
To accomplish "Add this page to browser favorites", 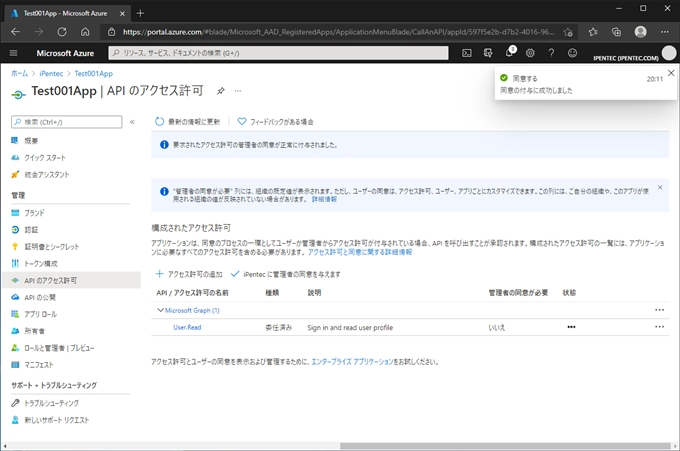I will [x=568, y=32].
